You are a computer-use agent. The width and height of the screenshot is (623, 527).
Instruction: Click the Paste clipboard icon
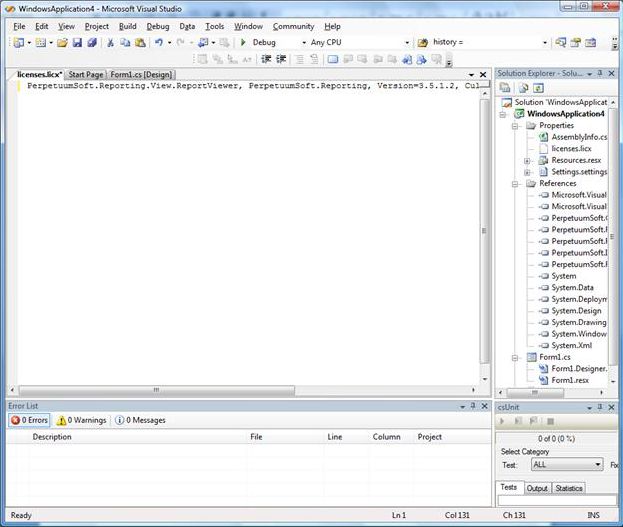pos(140,43)
